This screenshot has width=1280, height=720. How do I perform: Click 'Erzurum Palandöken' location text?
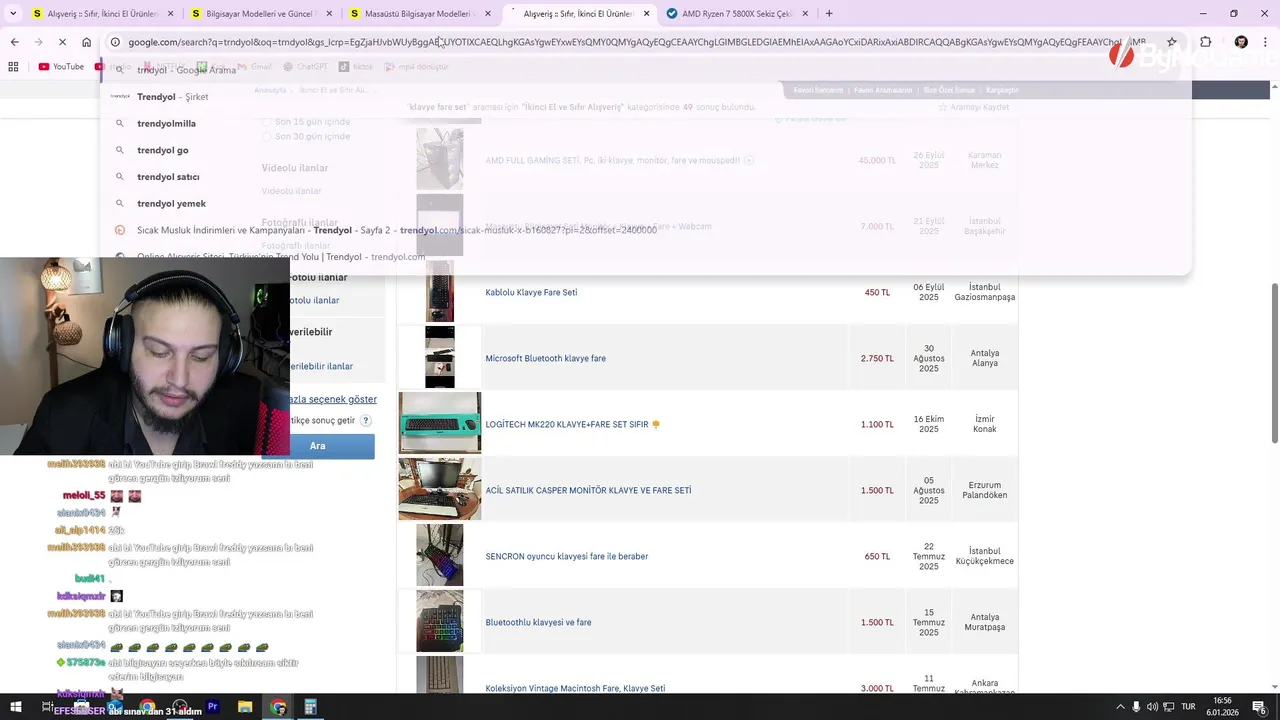[985, 490]
